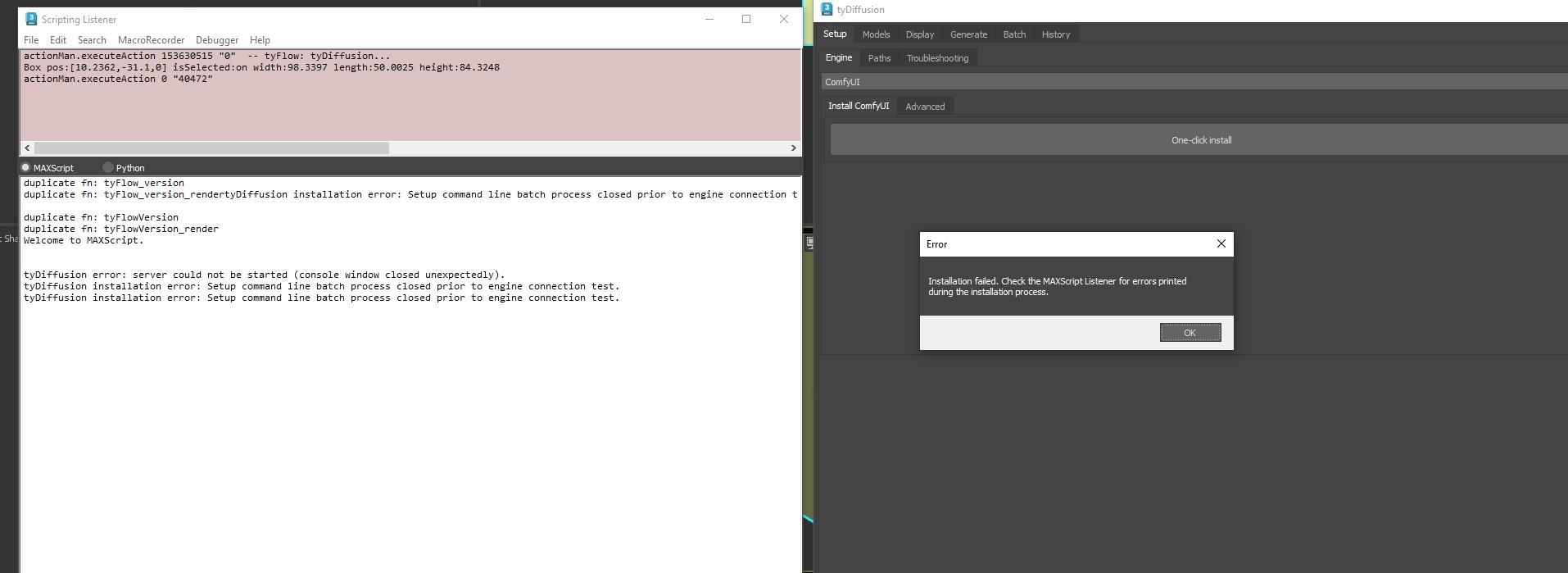Click the 'server could not be started' error line
The height and width of the screenshot is (573, 1568).
(265, 275)
